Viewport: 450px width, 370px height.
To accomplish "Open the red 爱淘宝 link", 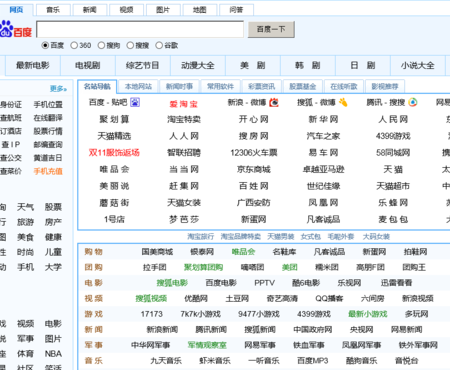I will 184,104.
